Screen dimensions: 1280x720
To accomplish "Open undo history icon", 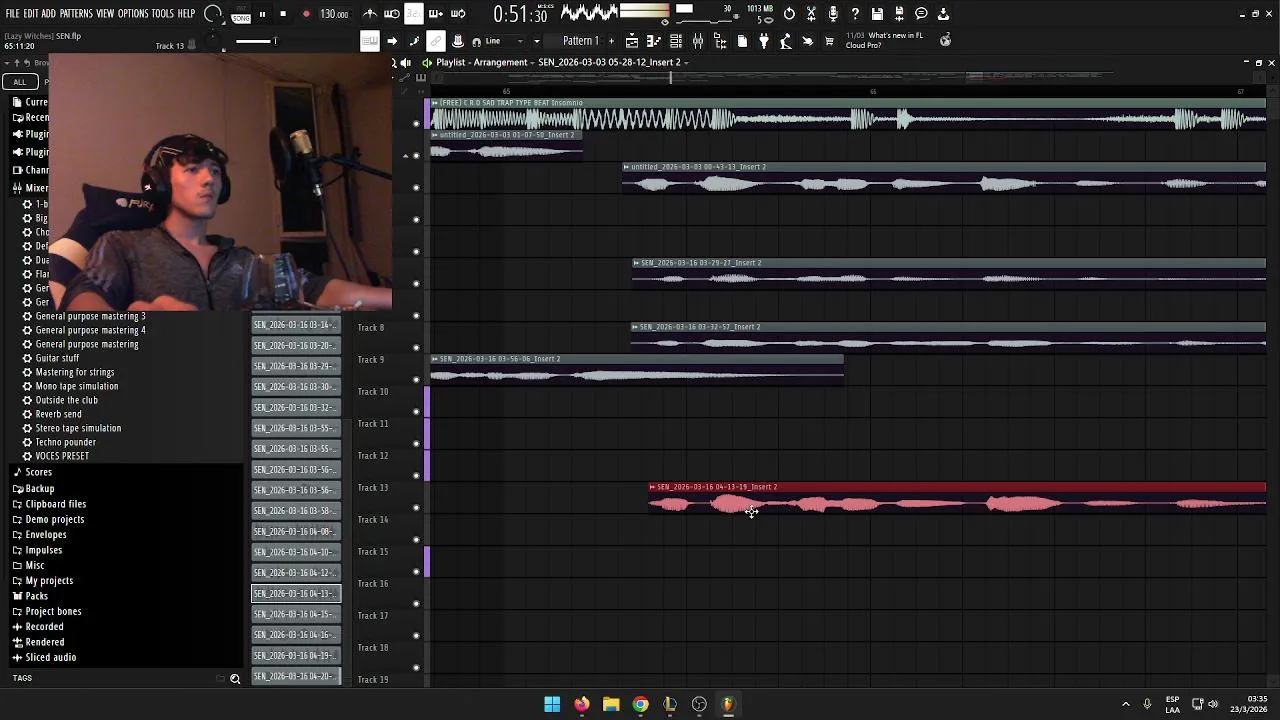I will tap(789, 14).
